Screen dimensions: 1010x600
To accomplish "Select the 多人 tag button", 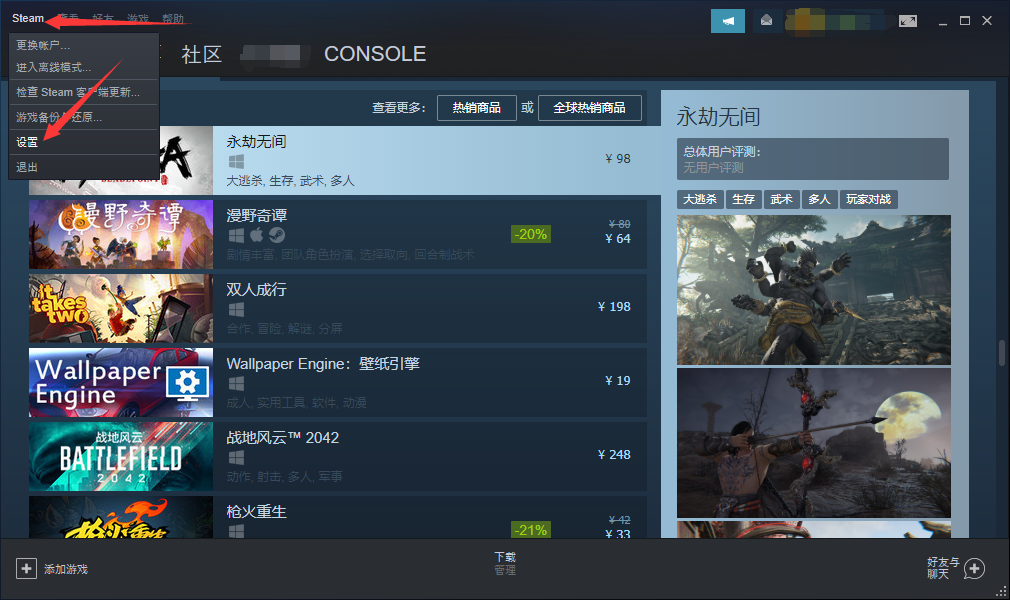I will [819, 200].
